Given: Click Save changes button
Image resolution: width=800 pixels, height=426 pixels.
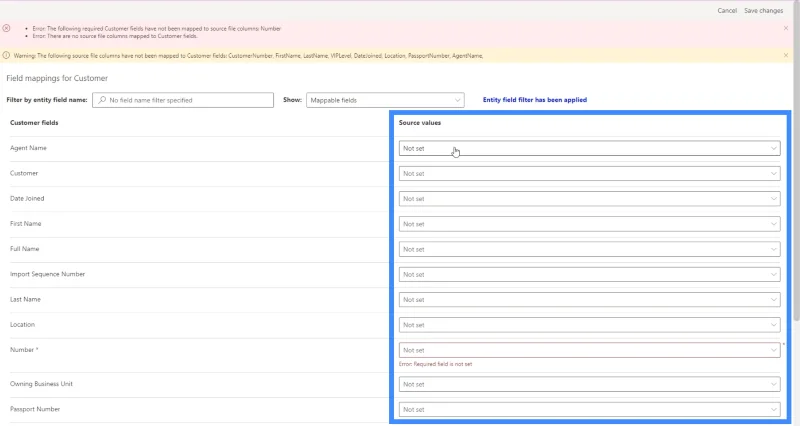Looking at the screenshot, I should 763,11.
